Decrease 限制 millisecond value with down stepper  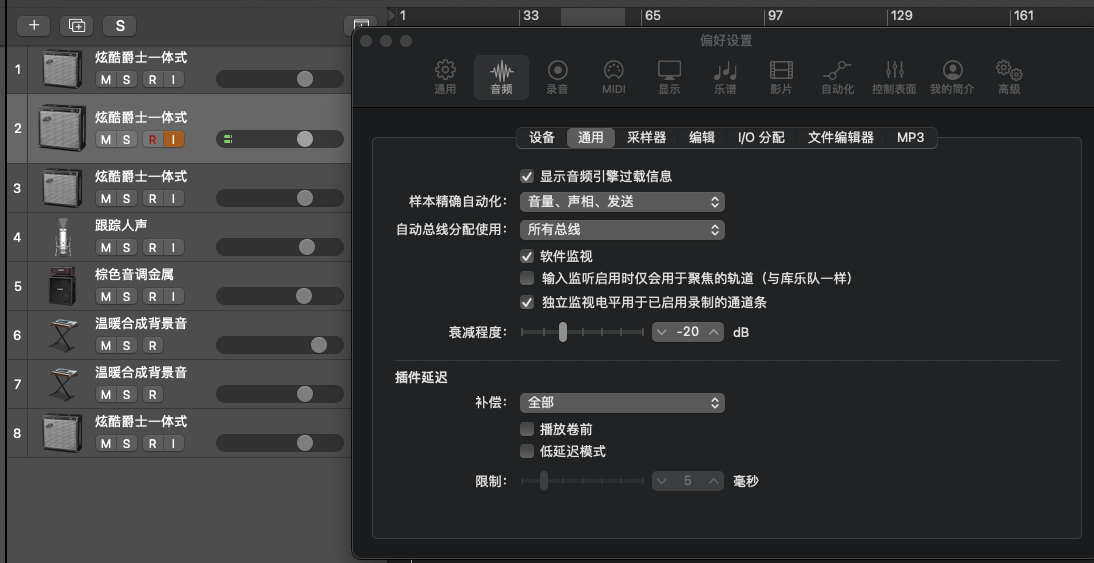[662, 481]
